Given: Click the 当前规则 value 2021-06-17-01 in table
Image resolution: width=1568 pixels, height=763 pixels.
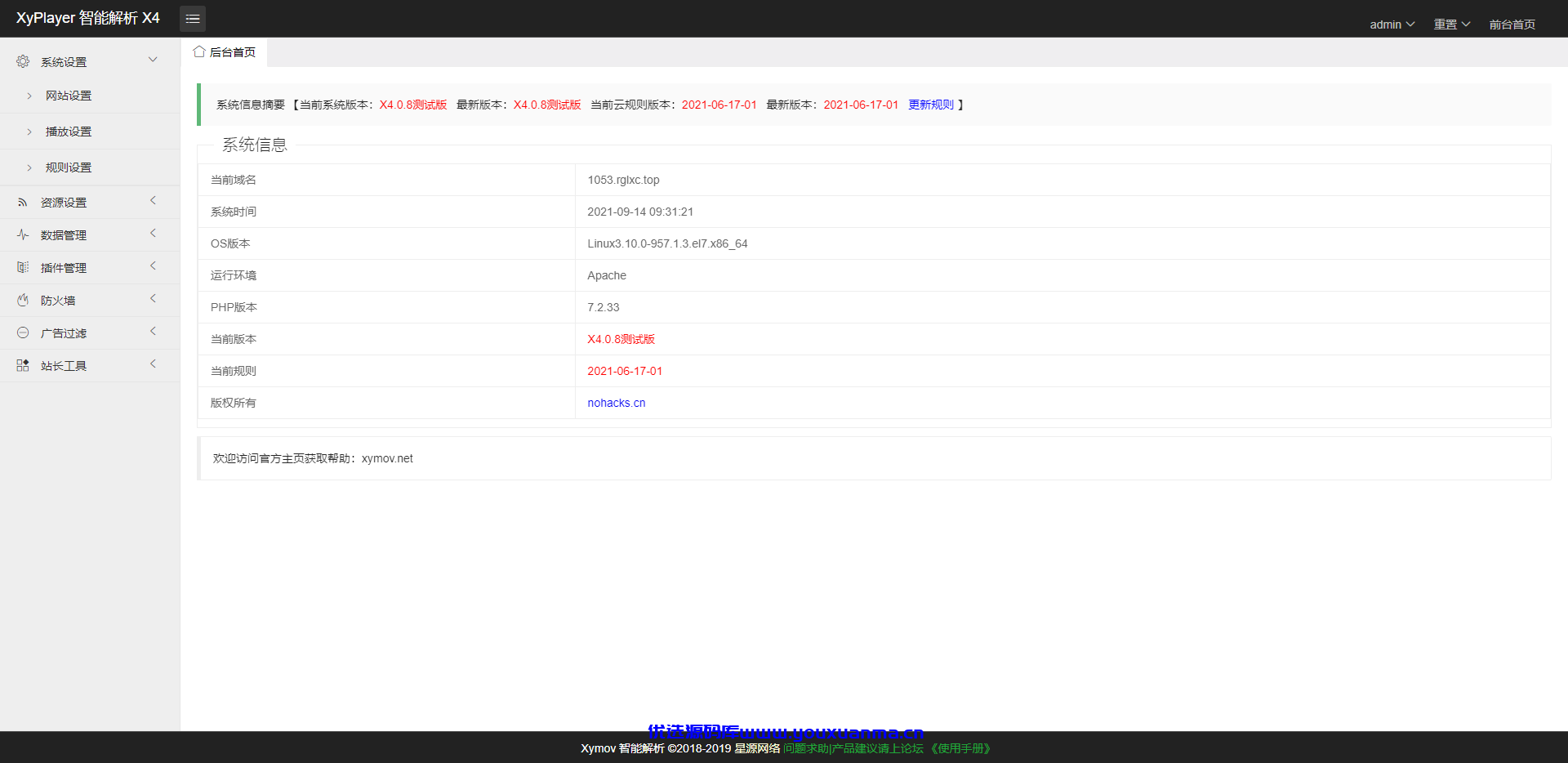Looking at the screenshot, I should point(625,371).
